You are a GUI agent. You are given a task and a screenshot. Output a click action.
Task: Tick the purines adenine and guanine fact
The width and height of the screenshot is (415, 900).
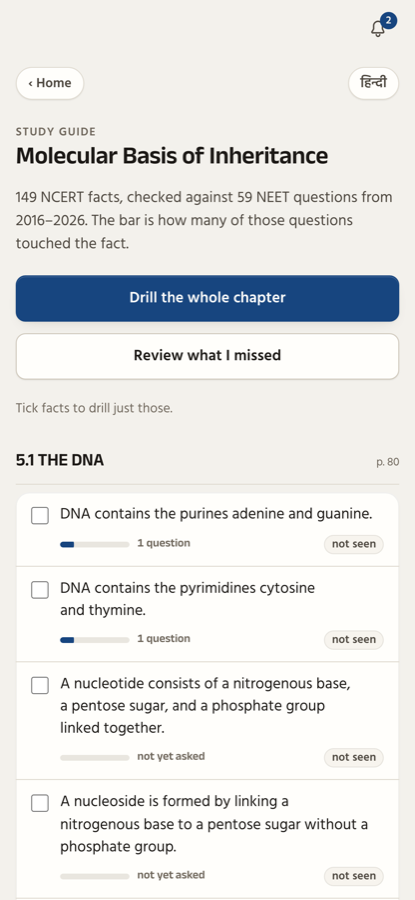40,515
